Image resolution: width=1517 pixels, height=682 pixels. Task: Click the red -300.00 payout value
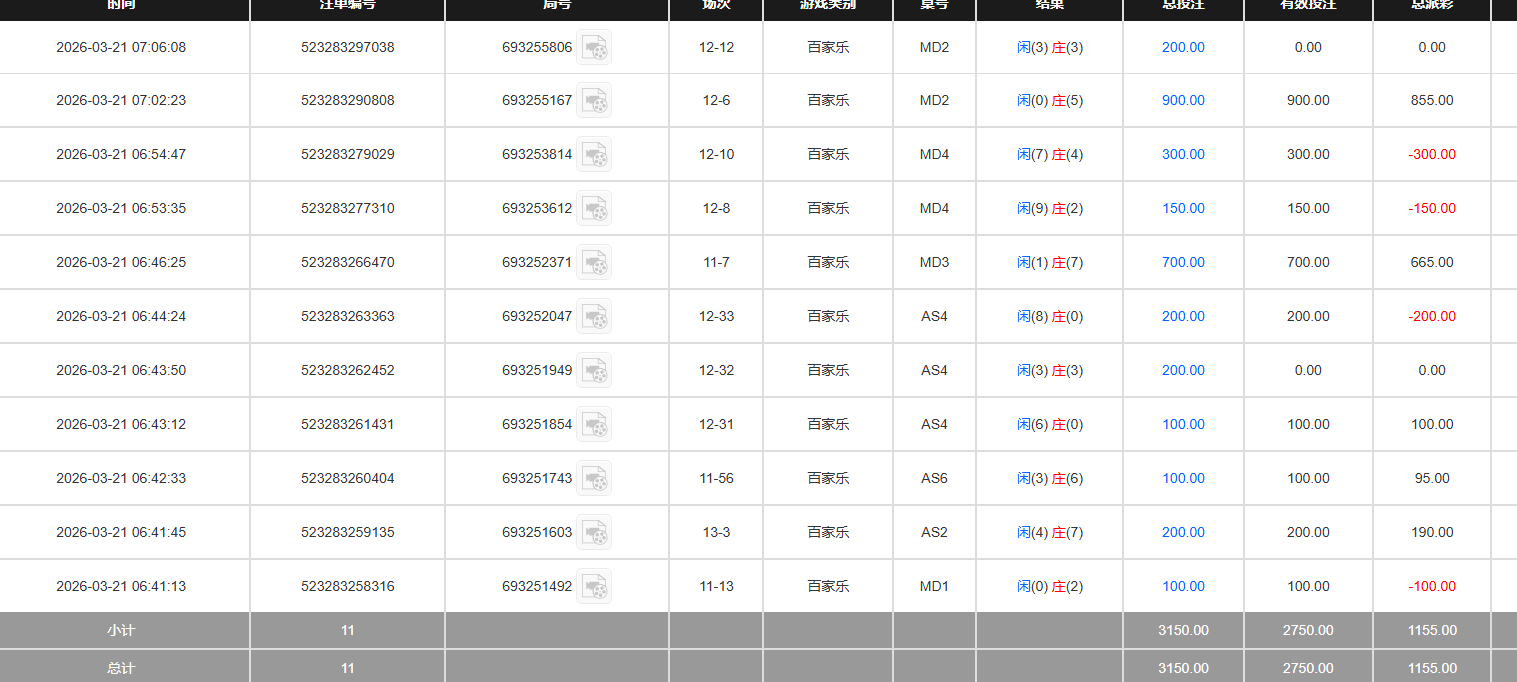click(x=1431, y=155)
